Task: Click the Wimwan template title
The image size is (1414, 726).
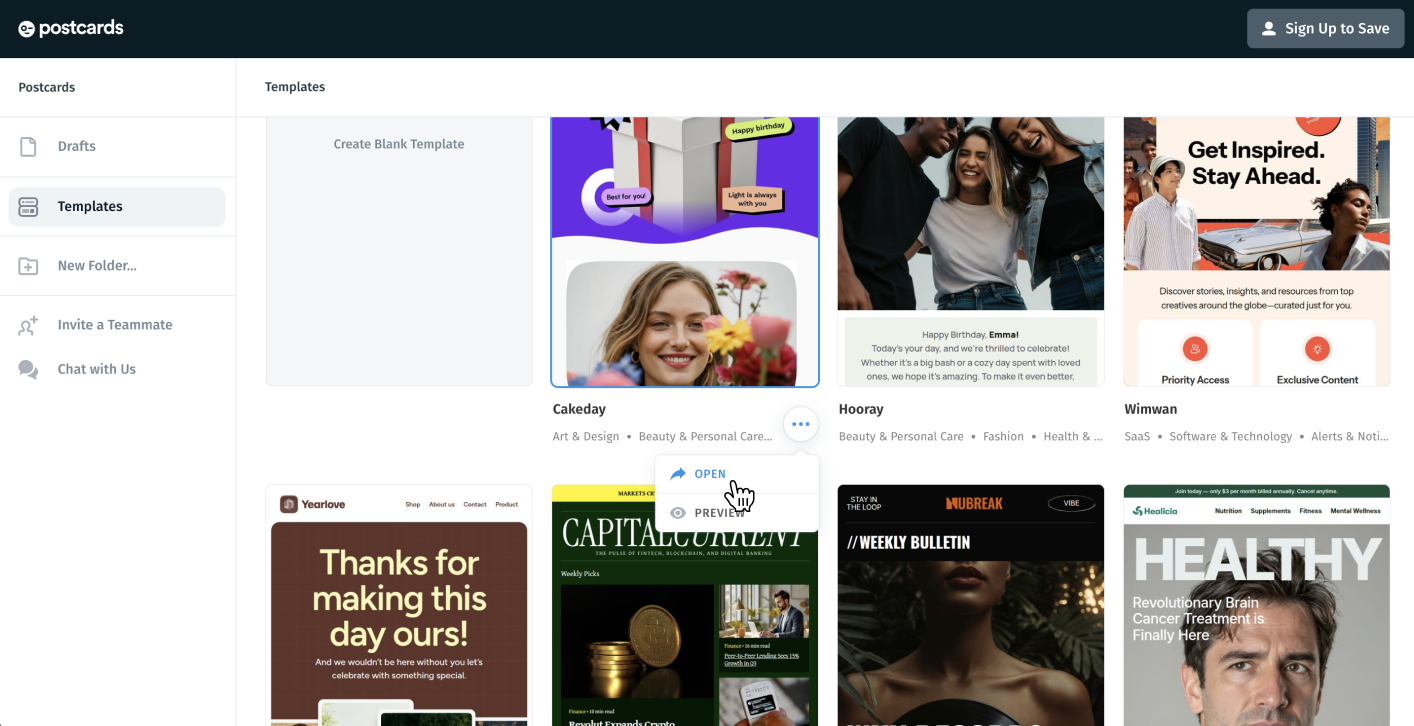Action: click(1151, 409)
